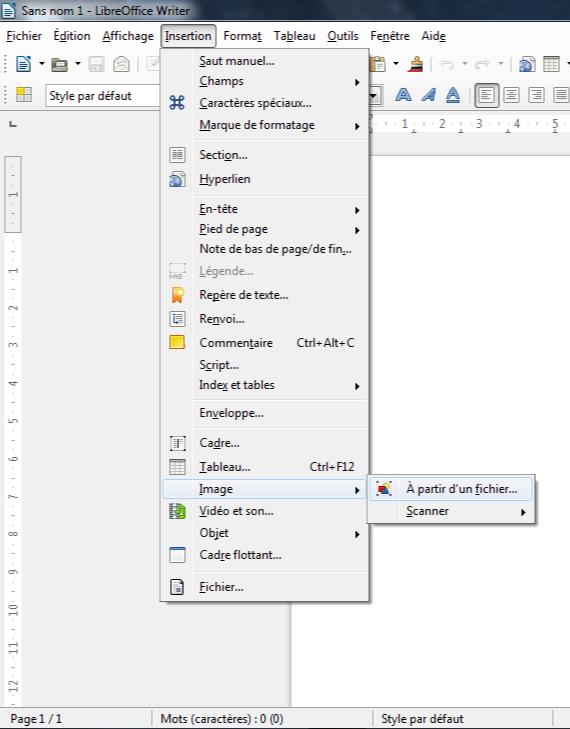This screenshot has width=570, height=729.
Task: Open the Undo history dropdown arrow
Action: [x=464, y=64]
